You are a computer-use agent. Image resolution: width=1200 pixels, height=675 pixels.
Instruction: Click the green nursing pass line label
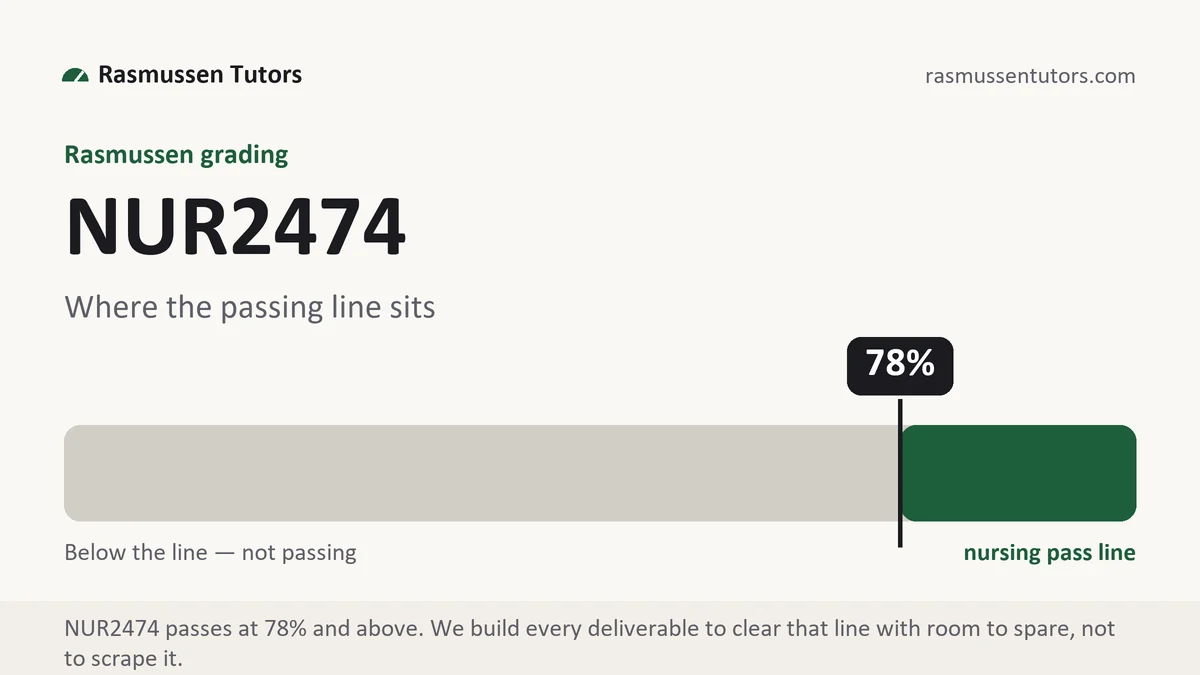click(1049, 553)
